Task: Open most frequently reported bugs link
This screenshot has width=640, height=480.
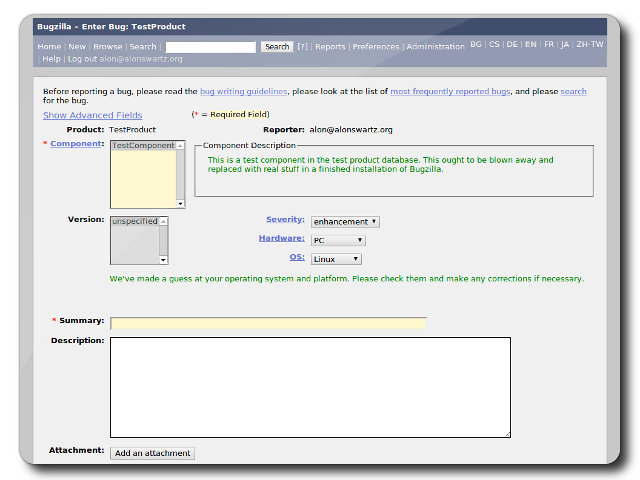Action: (x=450, y=91)
